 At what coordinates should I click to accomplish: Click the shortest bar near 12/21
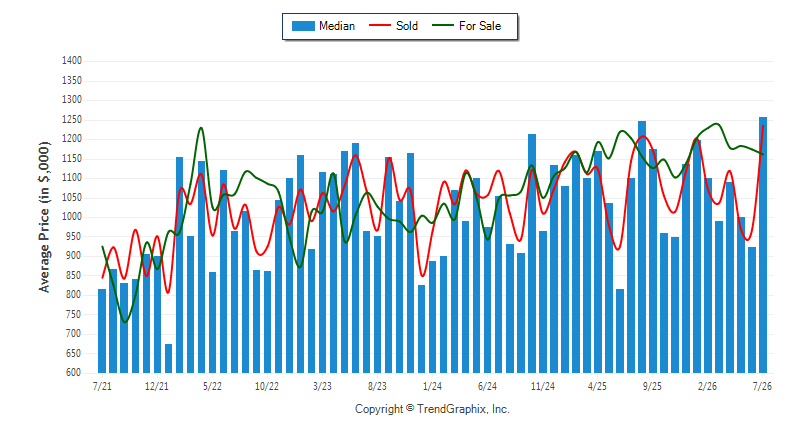coord(168,359)
